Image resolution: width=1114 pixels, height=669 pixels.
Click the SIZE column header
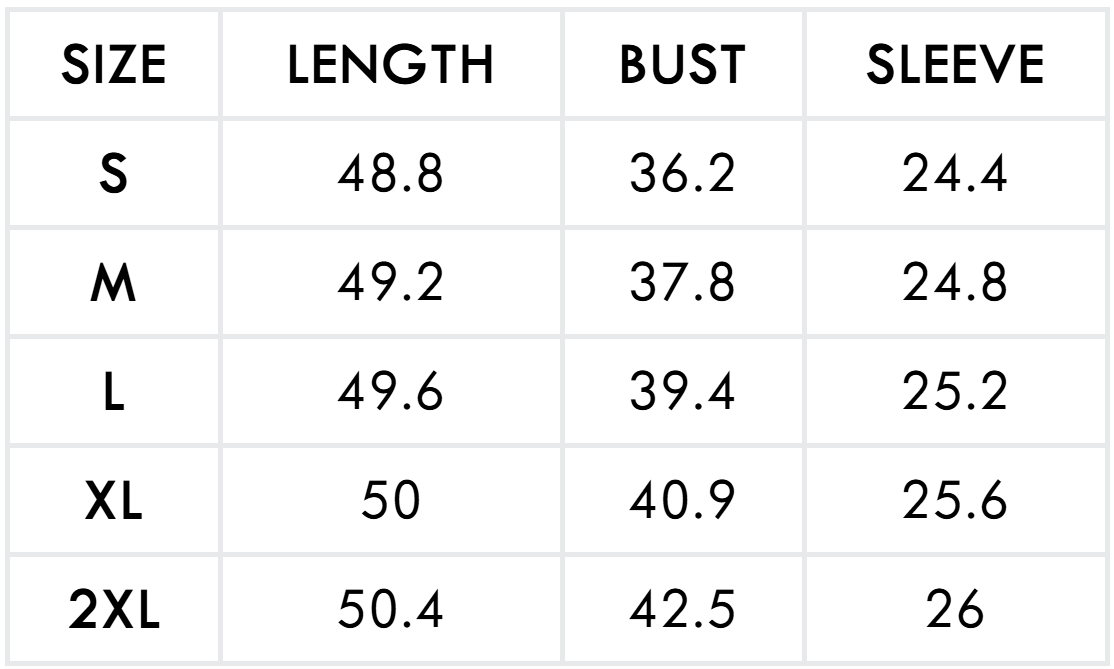[114, 66]
